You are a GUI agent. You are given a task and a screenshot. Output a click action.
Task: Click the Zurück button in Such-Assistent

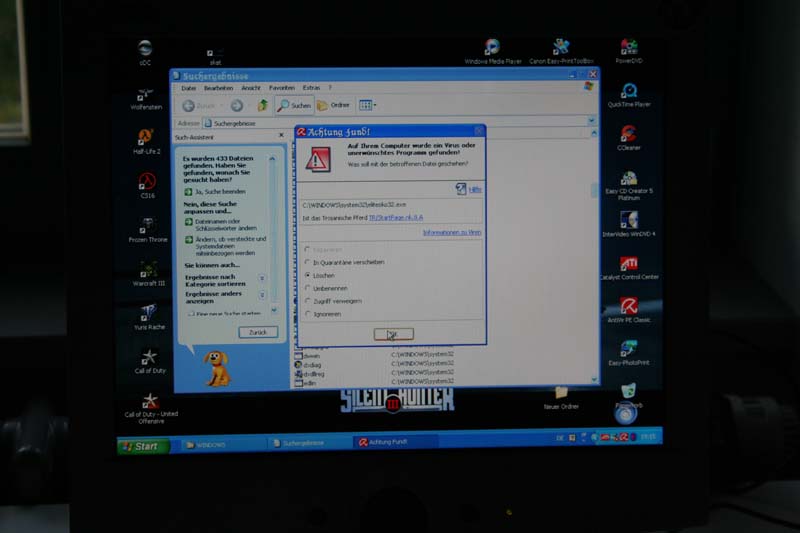pos(258,332)
